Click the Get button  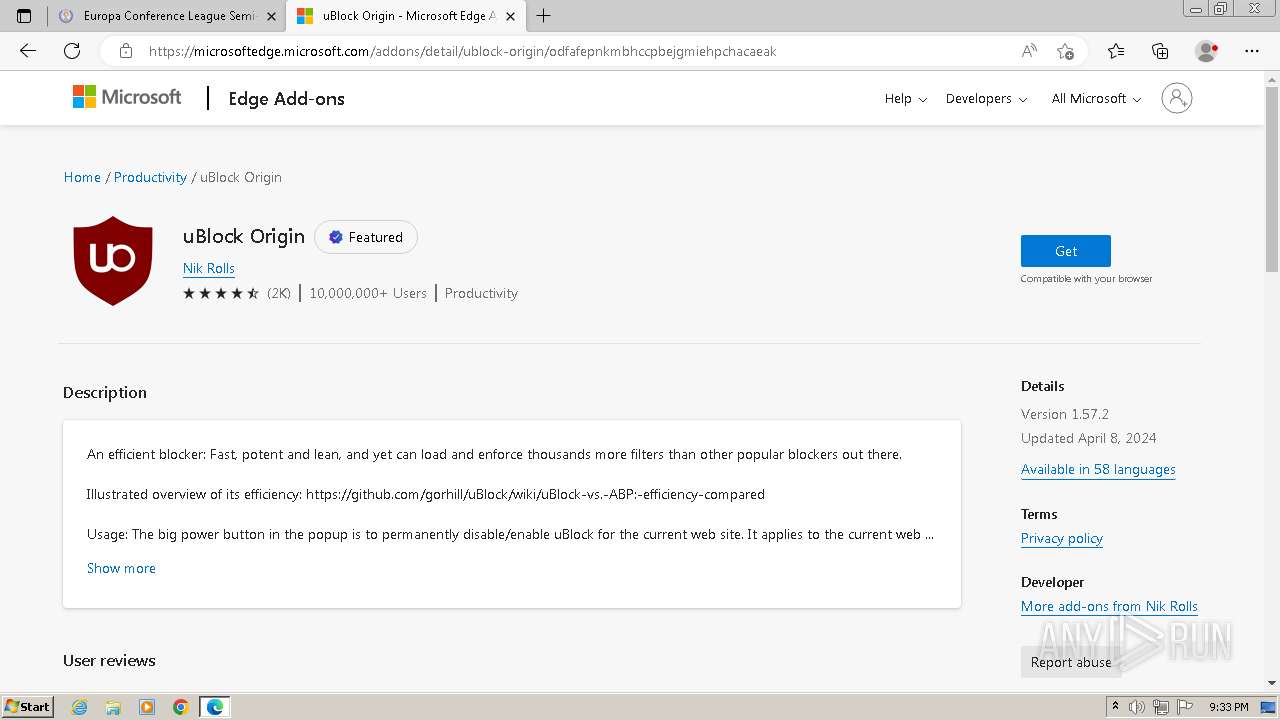pyautogui.click(x=1066, y=251)
